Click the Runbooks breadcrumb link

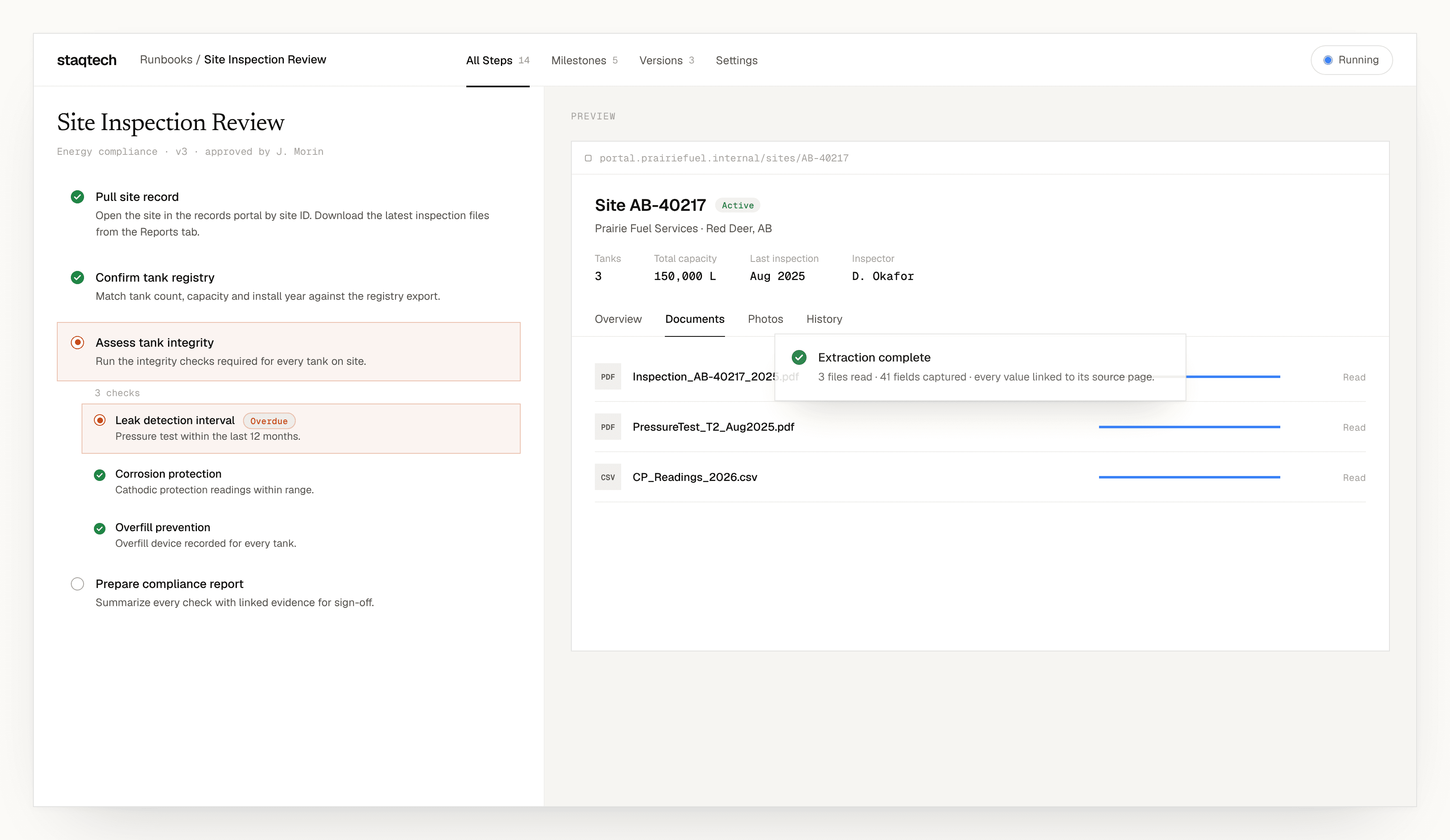166,59
